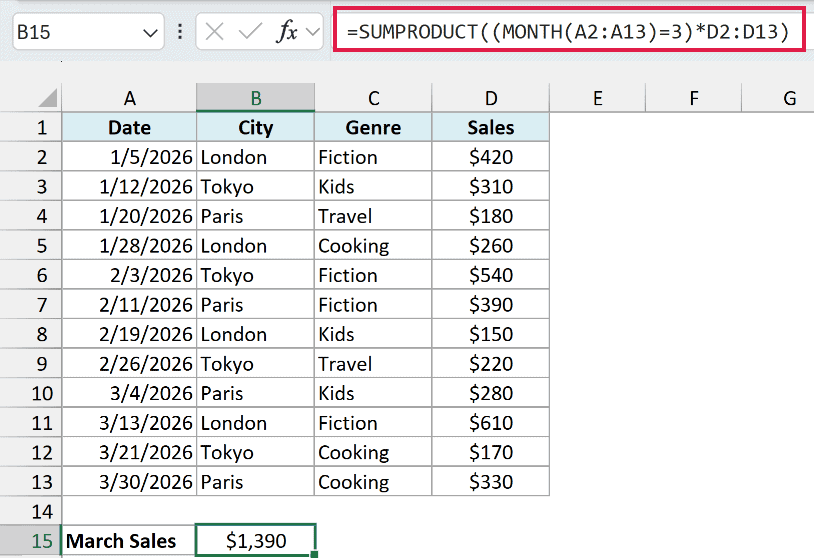The width and height of the screenshot is (814, 558).
Task: Confirm formula with the checkmark icon
Action: pos(250,32)
